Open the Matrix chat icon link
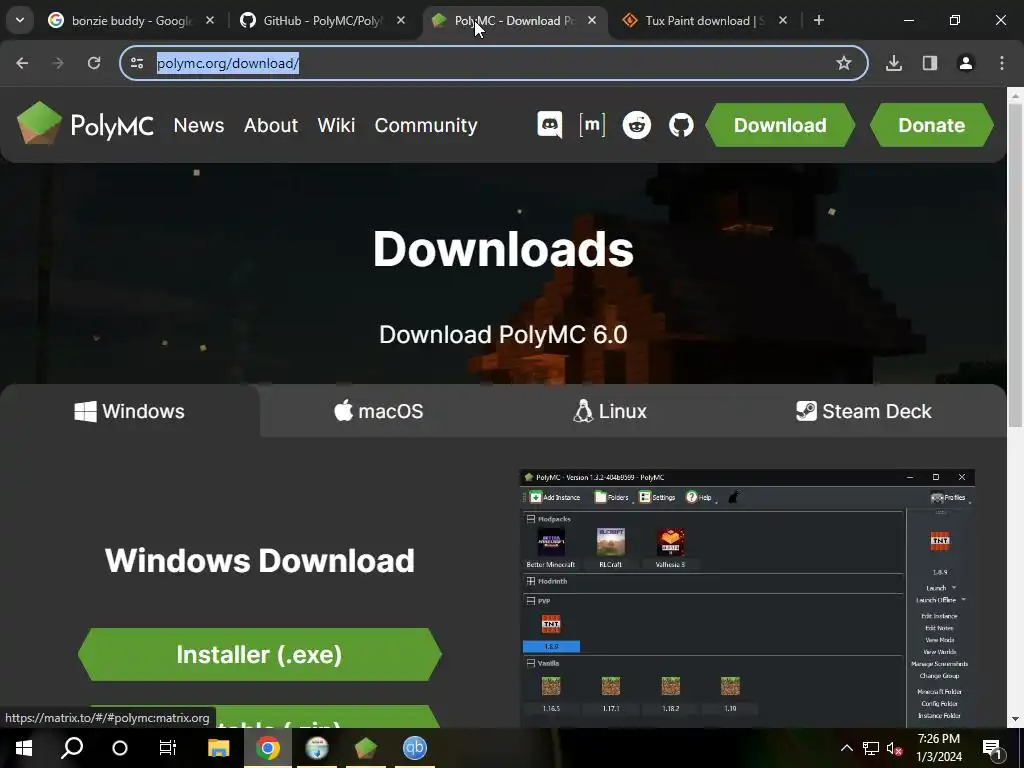The height and width of the screenshot is (768, 1024). click(592, 124)
